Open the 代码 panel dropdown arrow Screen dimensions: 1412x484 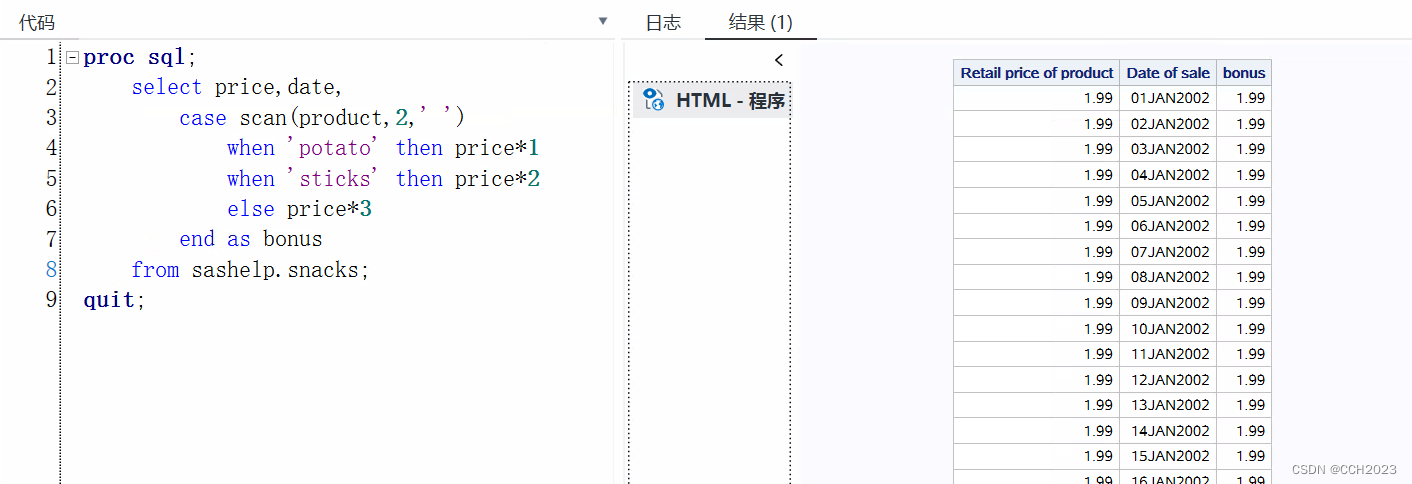click(x=602, y=21)
